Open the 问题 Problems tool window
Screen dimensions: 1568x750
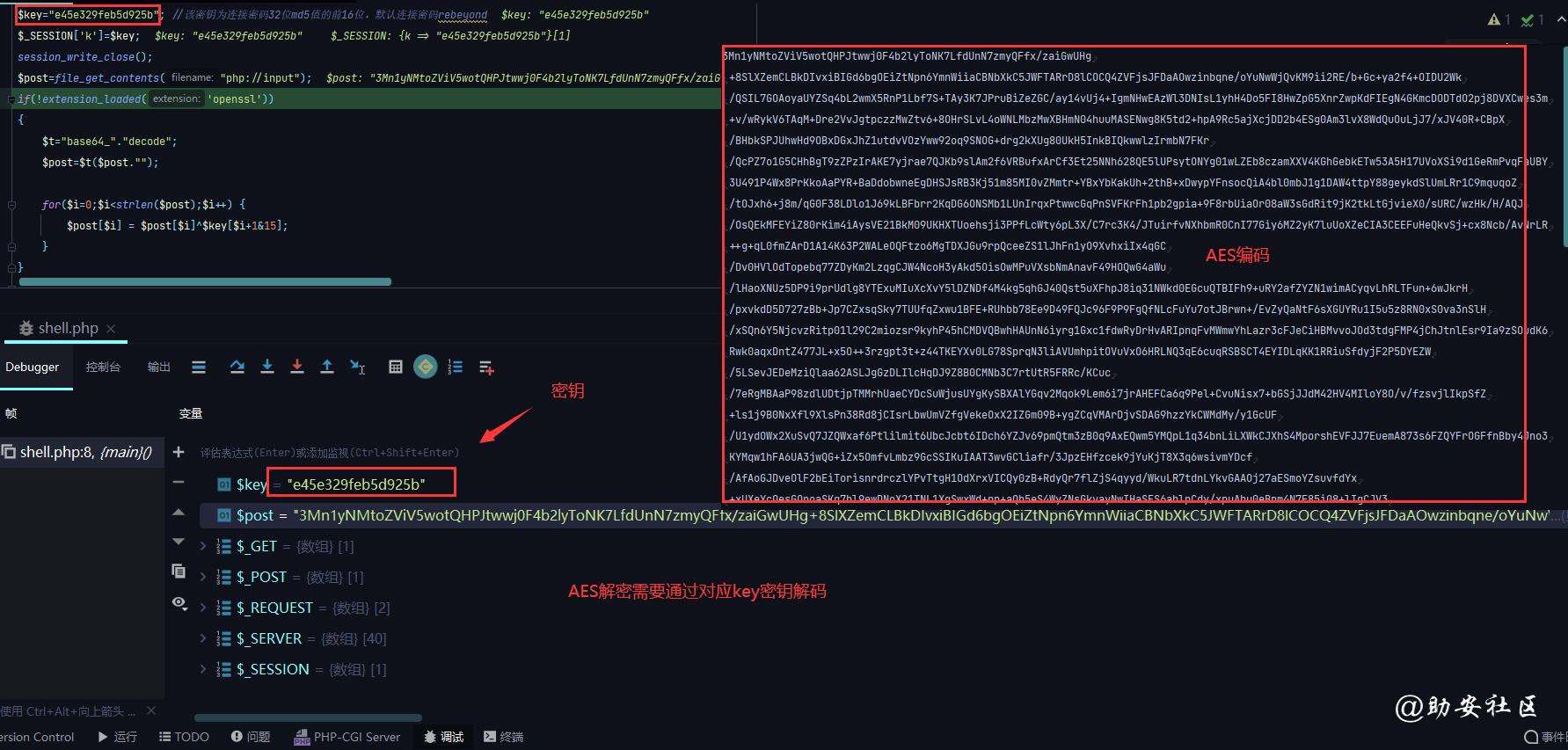tap(251, 737)
